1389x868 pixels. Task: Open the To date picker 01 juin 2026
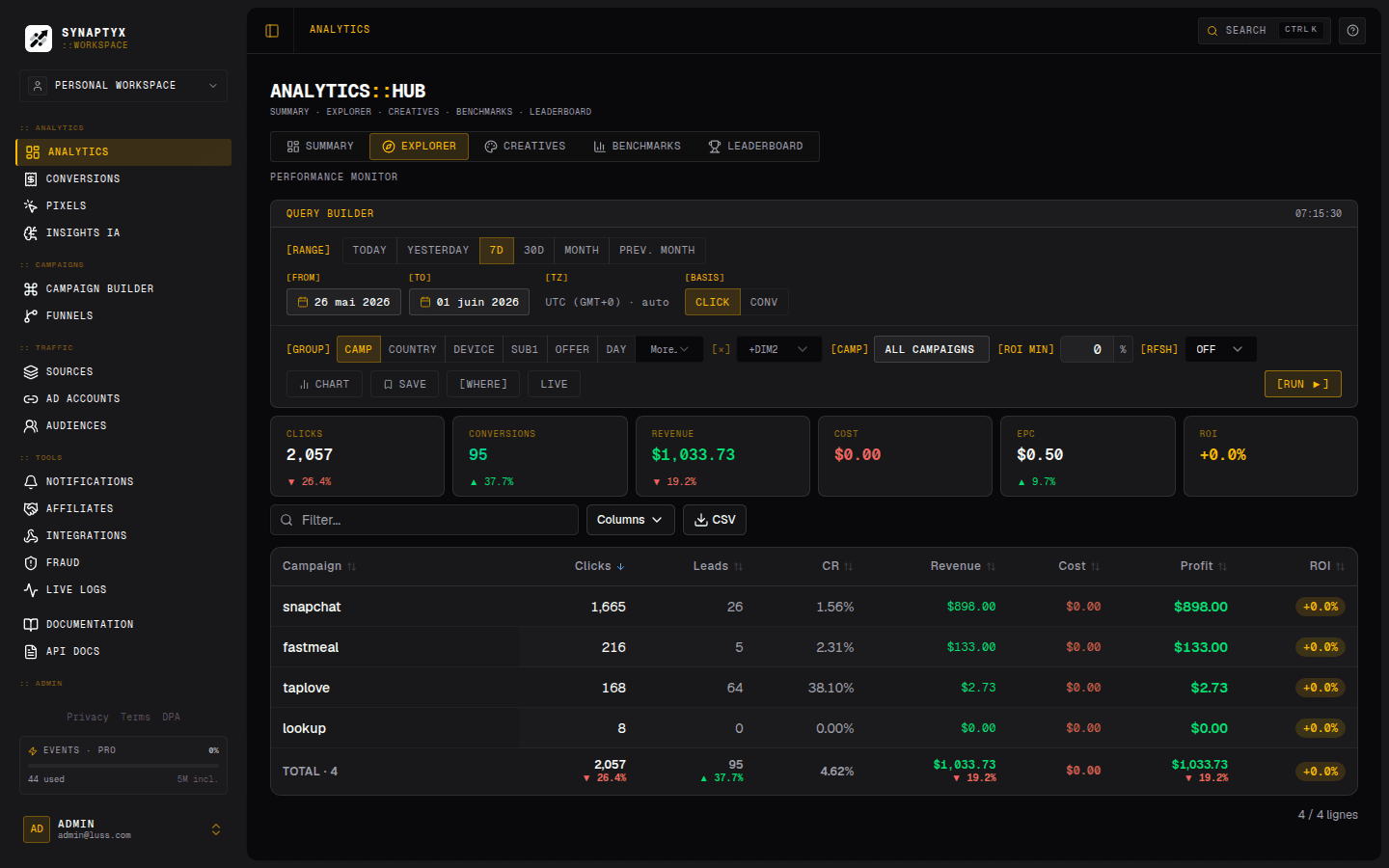[x=469, y=302]
